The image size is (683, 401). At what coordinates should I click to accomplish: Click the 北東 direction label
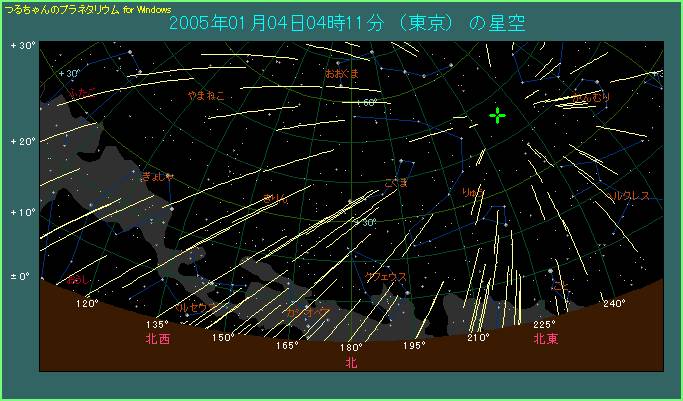[x=544, y=339]
